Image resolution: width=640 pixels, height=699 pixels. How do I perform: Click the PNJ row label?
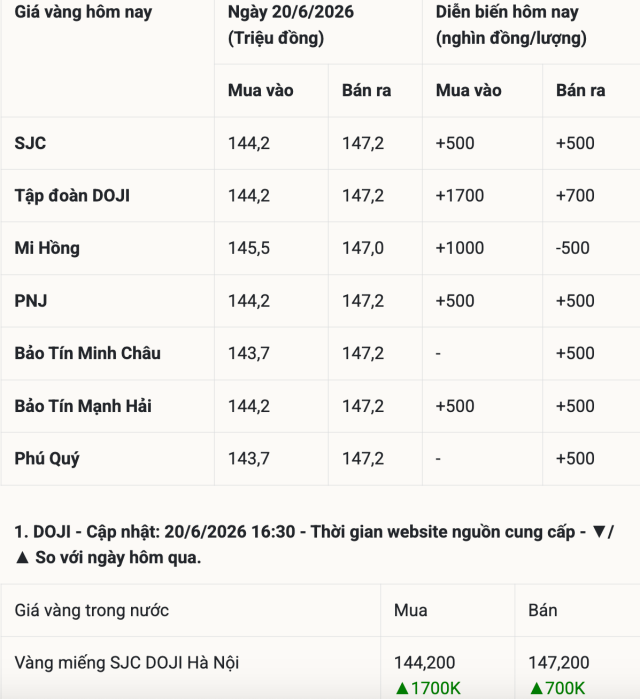click(x=31, y=301)
